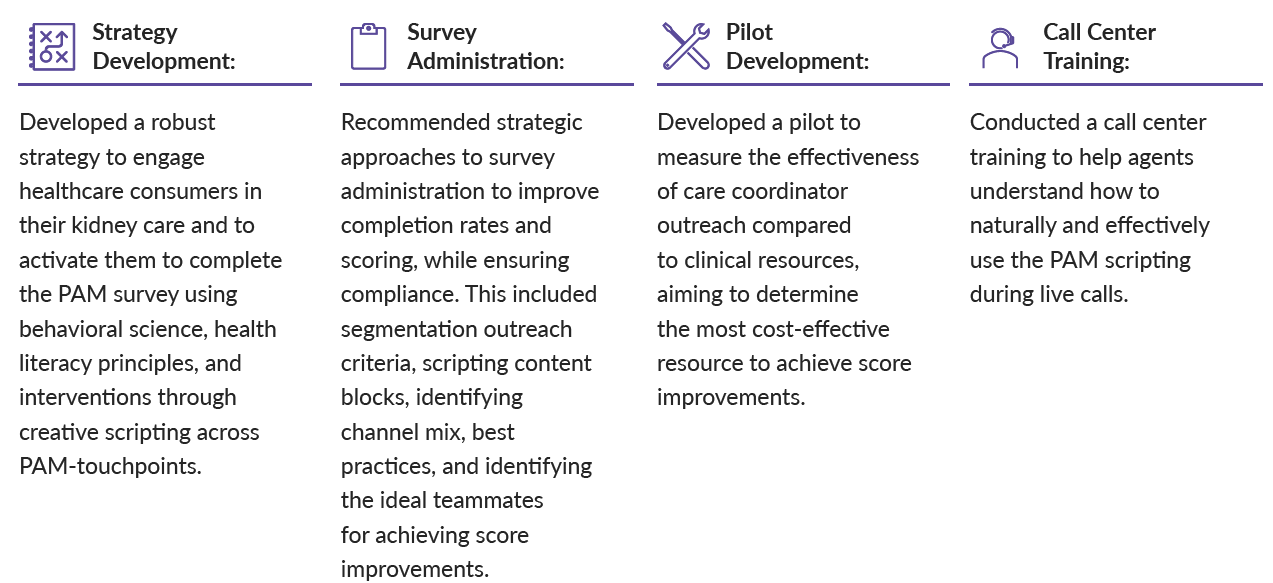Click the purple divider under Strategy Development

[165, 85]
